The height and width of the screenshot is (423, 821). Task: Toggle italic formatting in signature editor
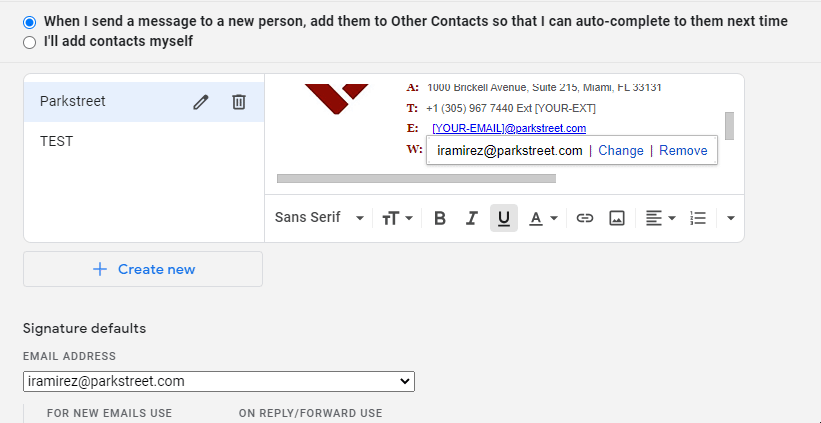(472, 218)
